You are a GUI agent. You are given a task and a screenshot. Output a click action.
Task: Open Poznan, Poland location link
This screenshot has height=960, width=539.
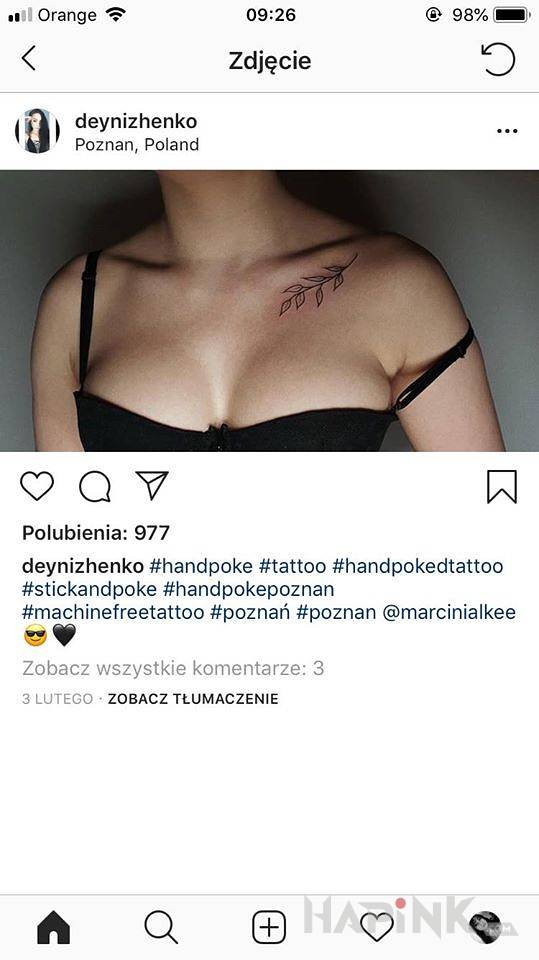[x=137, y=144]
